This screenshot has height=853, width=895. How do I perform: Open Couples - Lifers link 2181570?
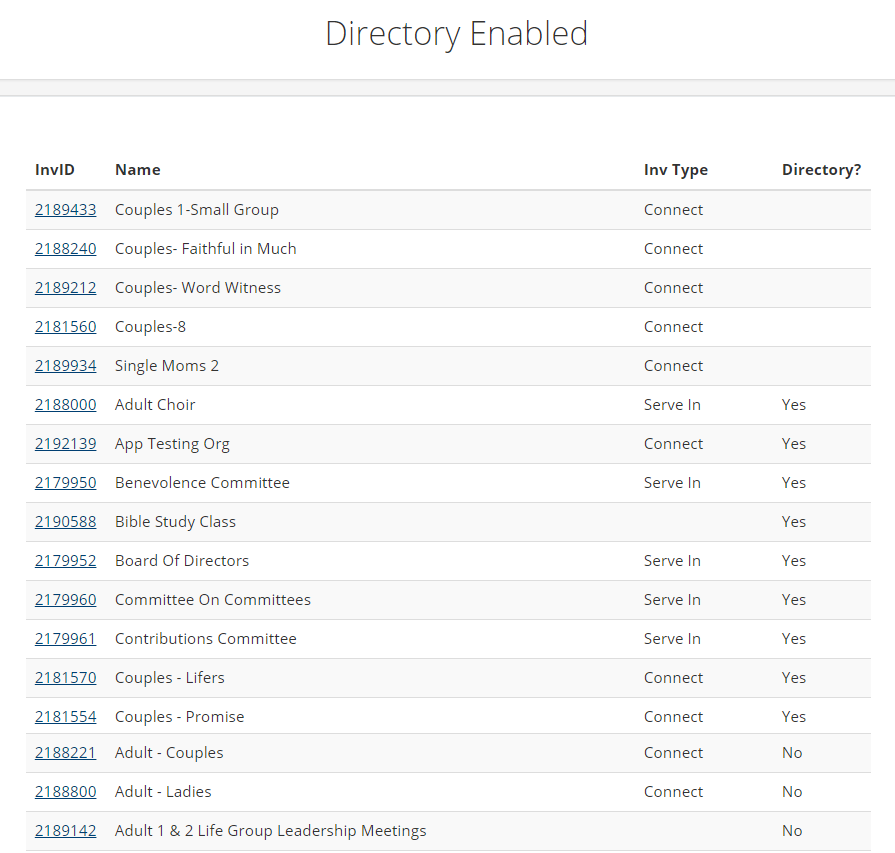click(66, 678)
